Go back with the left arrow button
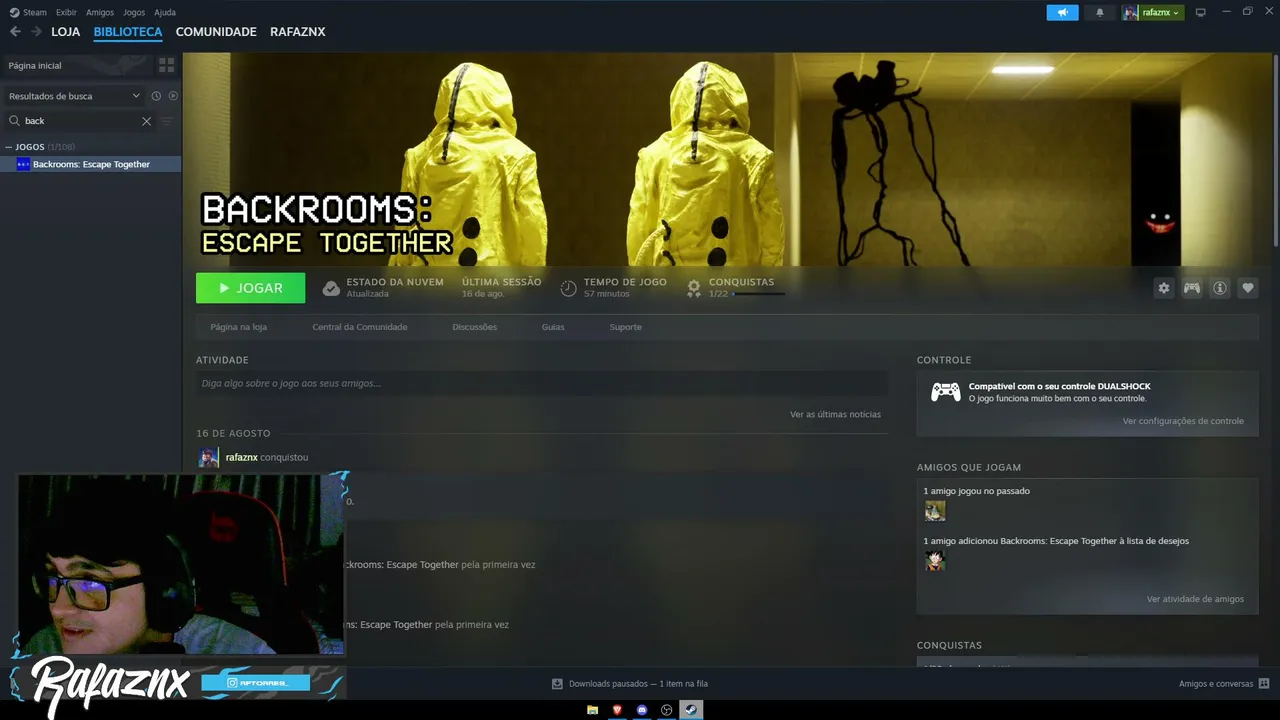Viewport: 1280px width, 720px height. [15, 32]
